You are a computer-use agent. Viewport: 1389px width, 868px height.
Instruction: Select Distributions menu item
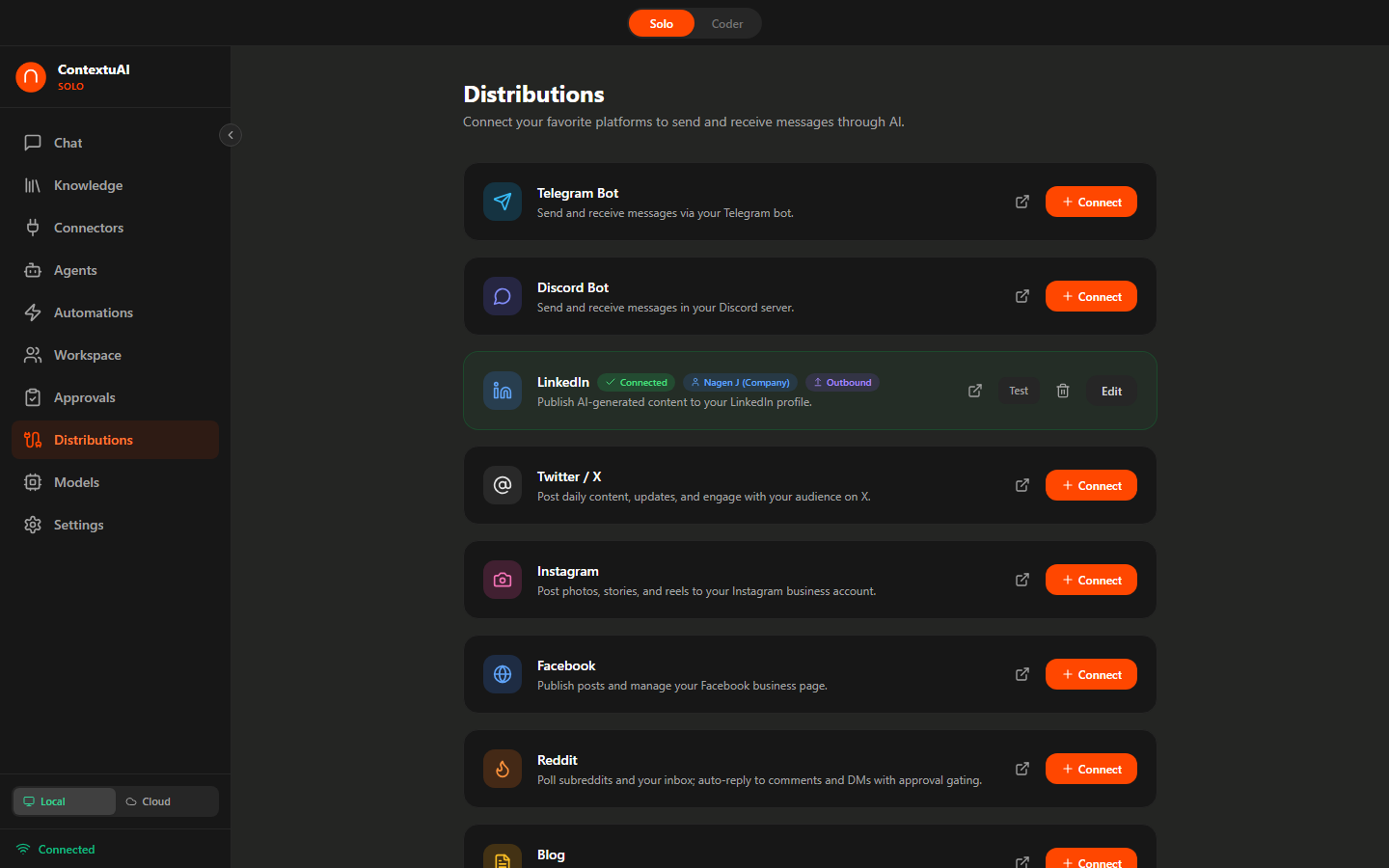click(x=115, y=440)
